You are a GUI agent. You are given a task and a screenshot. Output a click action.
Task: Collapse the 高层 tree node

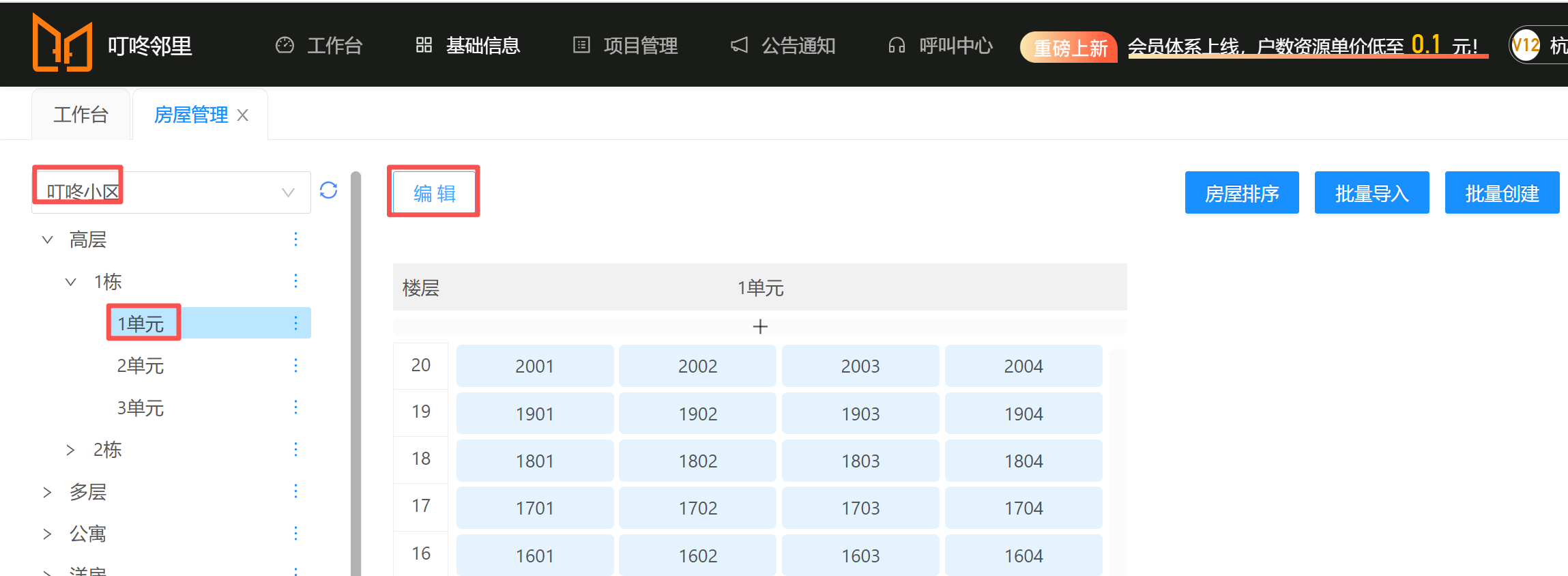[x=47, y=240]
